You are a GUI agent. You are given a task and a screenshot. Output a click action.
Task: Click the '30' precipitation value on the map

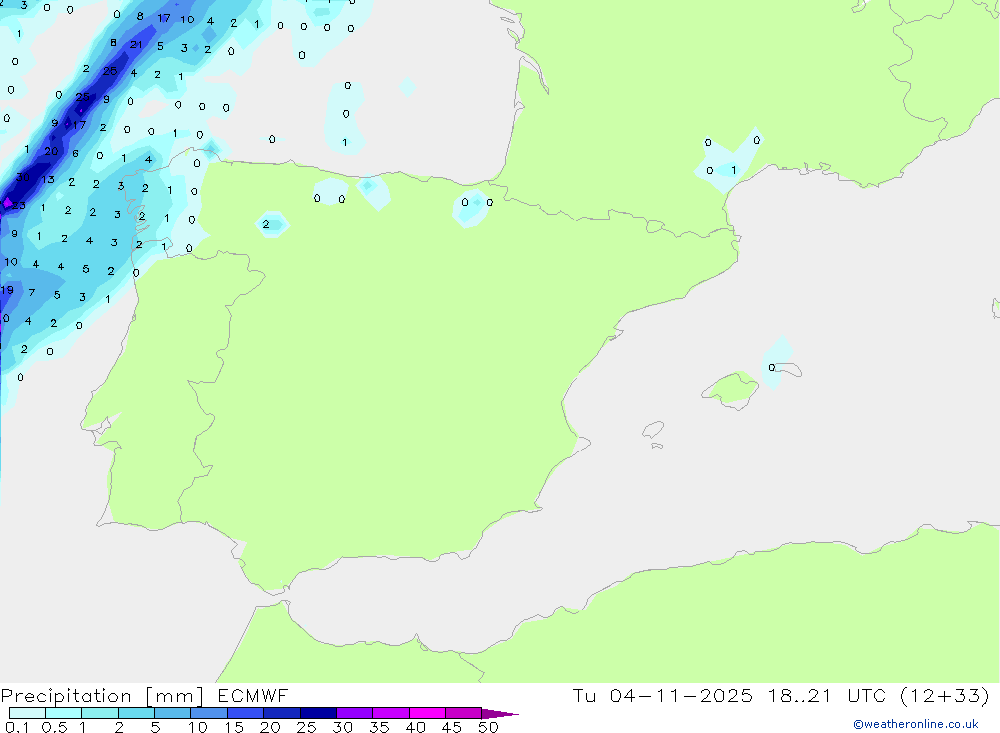[23, 177]
